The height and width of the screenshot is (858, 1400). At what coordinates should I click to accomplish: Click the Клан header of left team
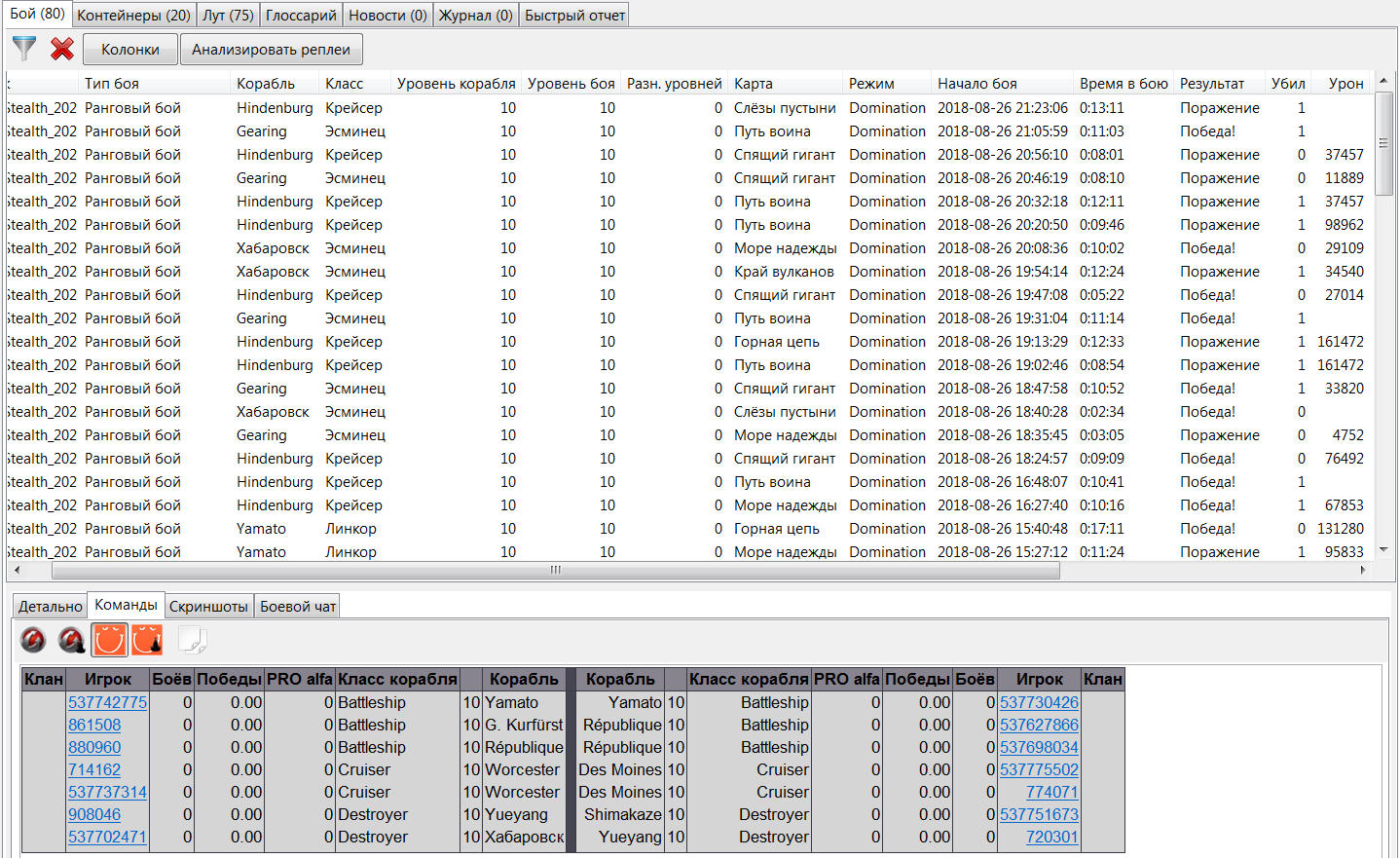click(44, 679)
